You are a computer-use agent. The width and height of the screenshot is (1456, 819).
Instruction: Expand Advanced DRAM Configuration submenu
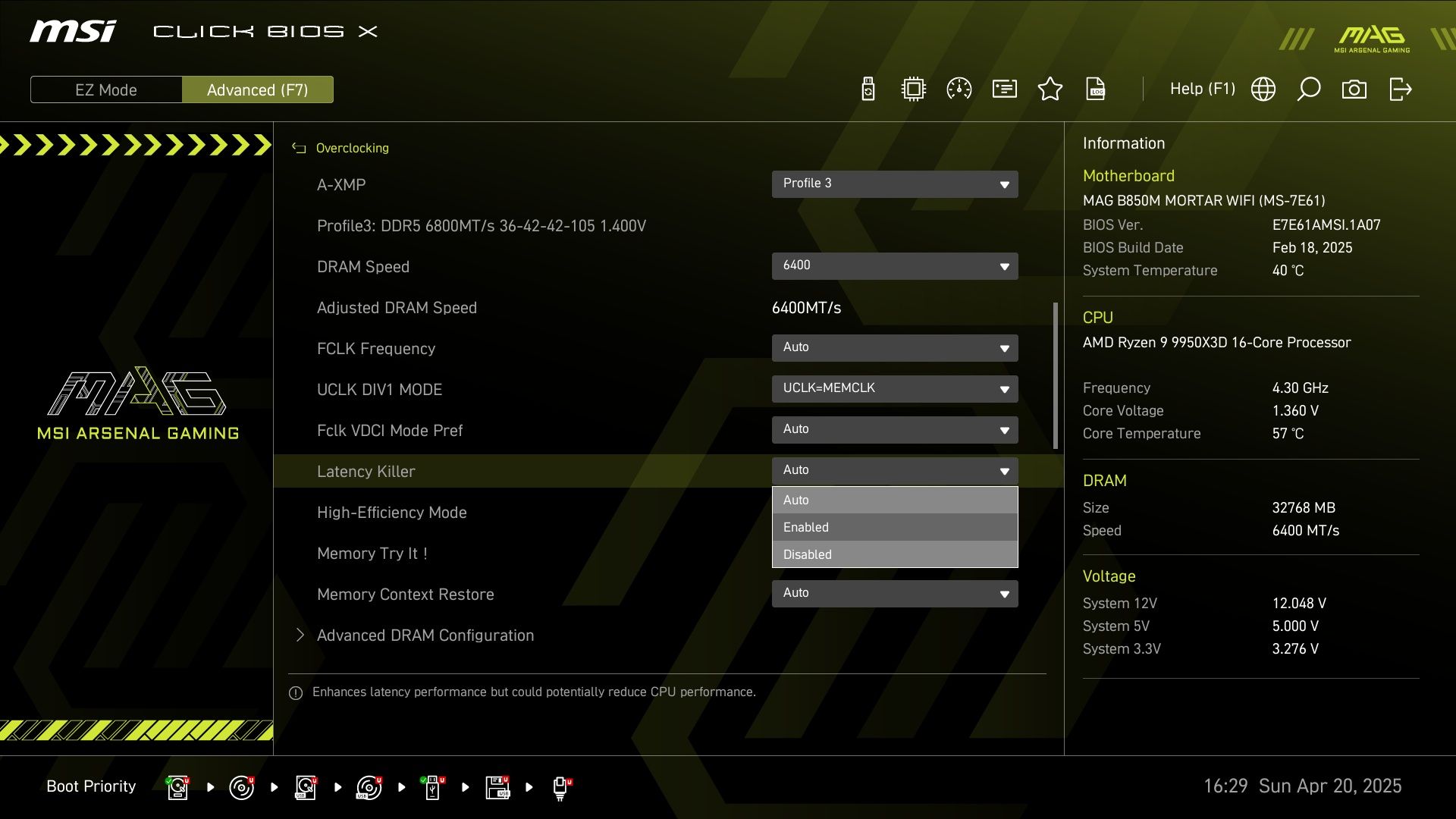click(425, 635)
